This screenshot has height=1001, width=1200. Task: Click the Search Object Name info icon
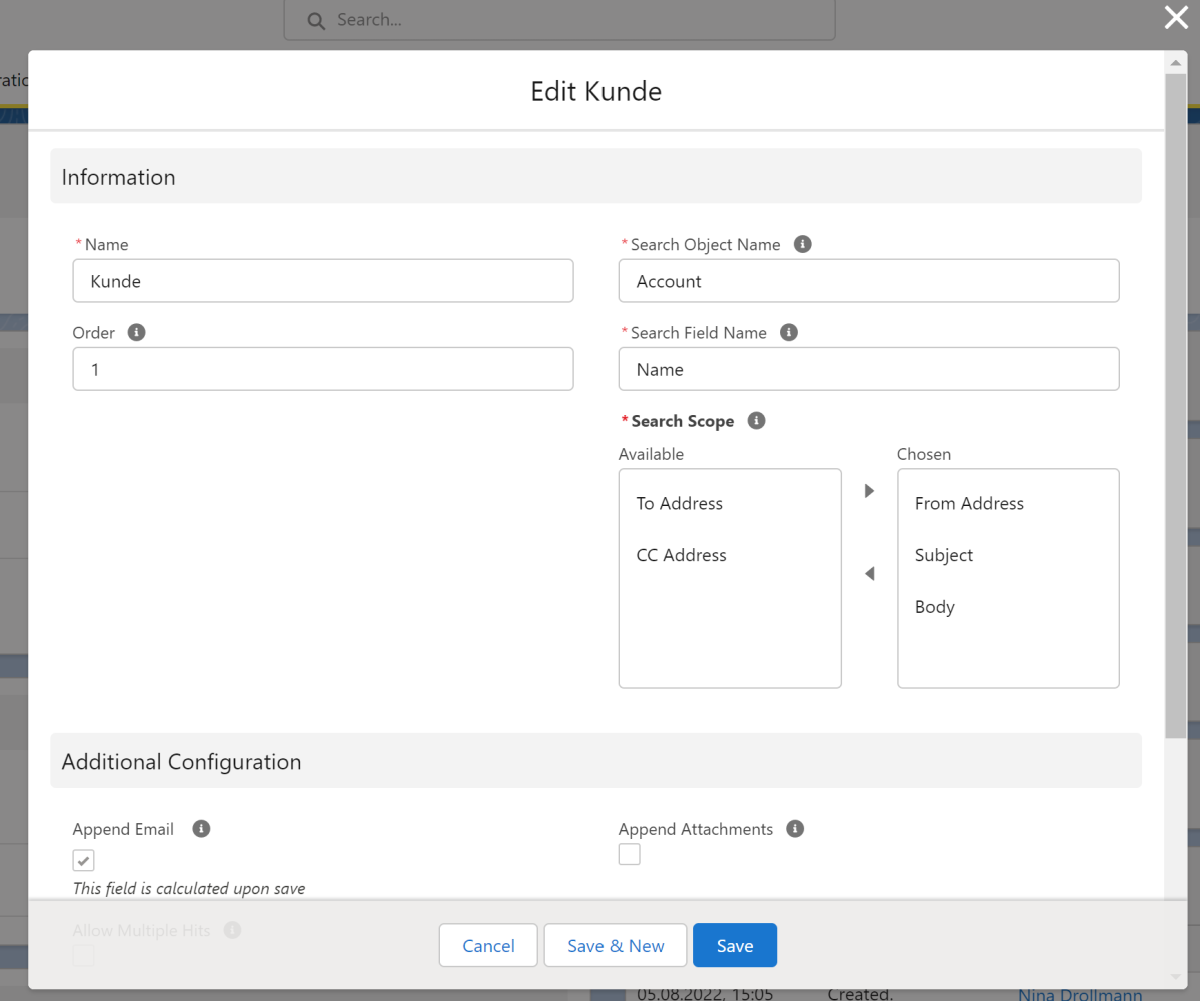(x=802, y=244)
